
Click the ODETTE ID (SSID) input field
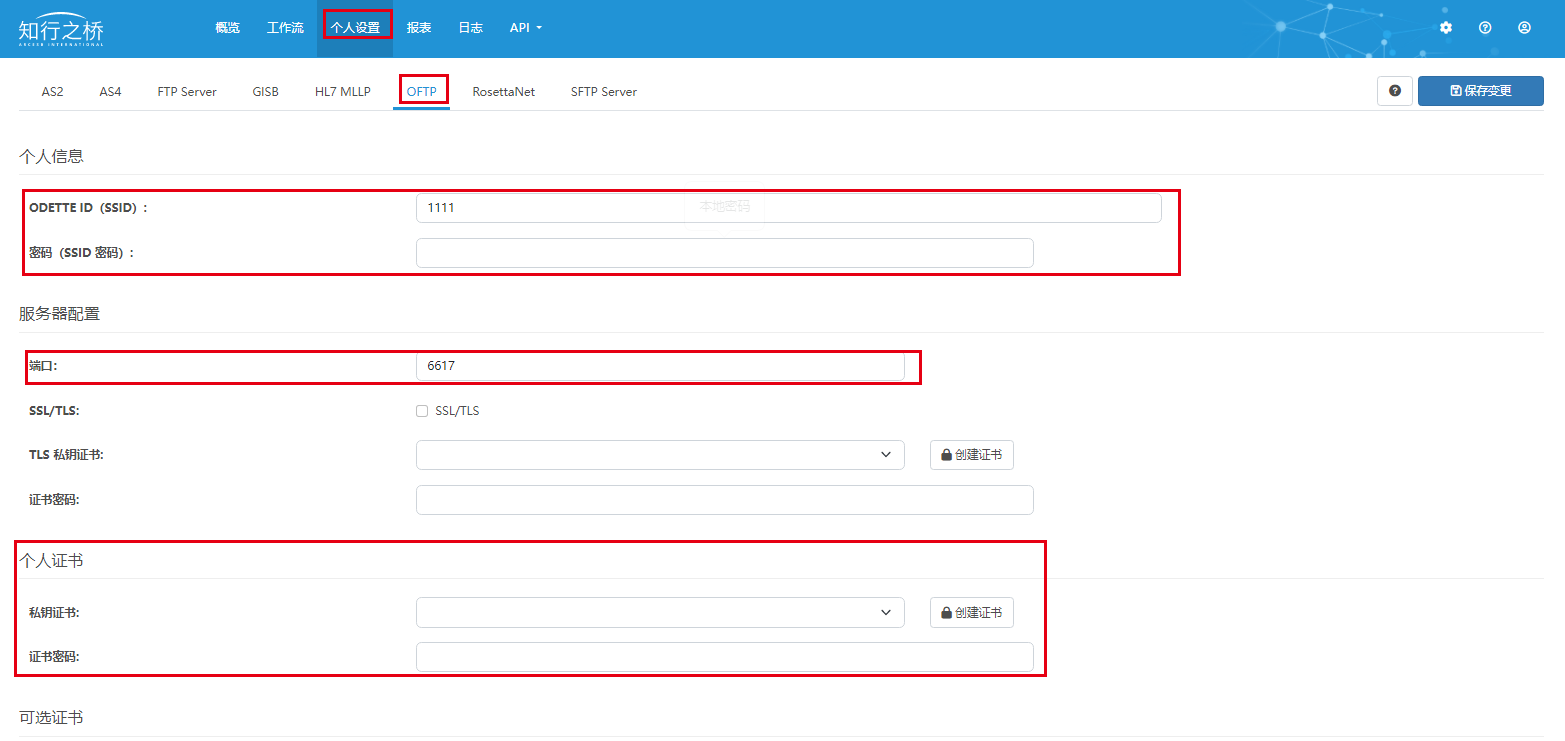tap(788, 208)
